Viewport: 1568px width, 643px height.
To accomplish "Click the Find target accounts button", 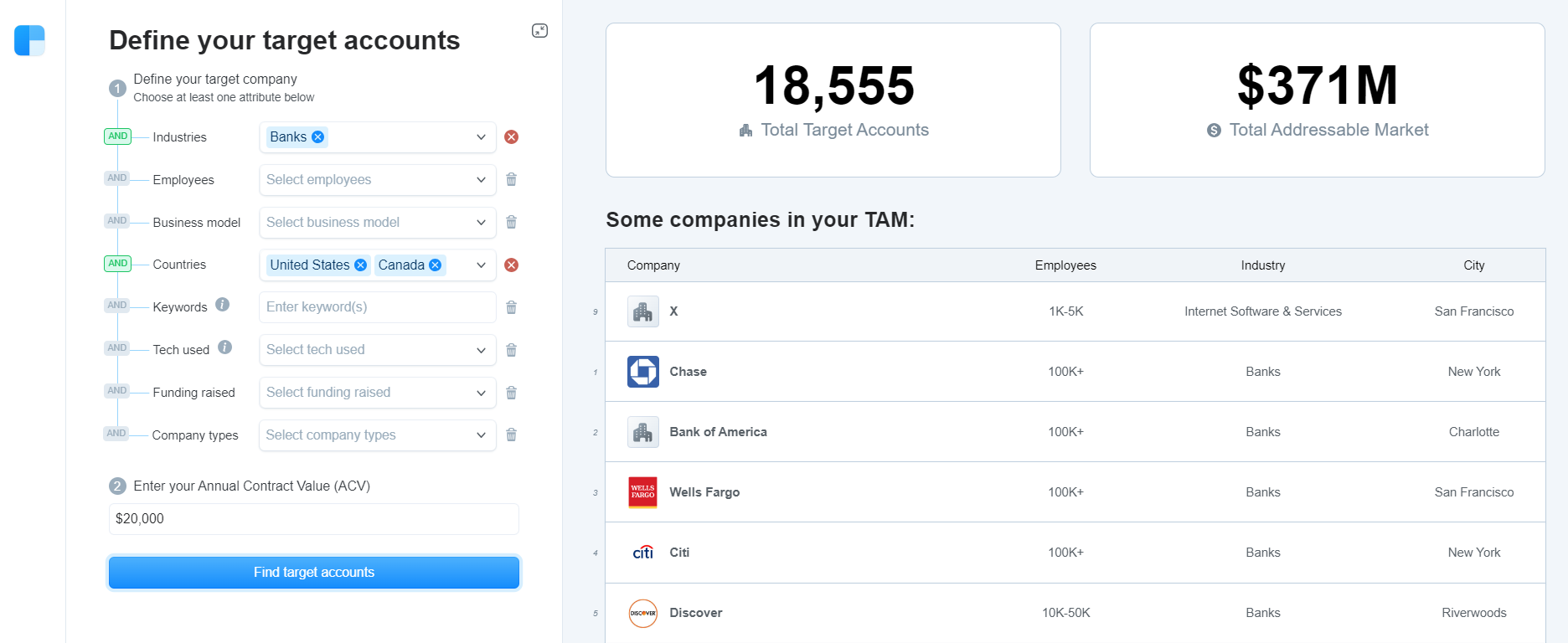I will 314,573.
